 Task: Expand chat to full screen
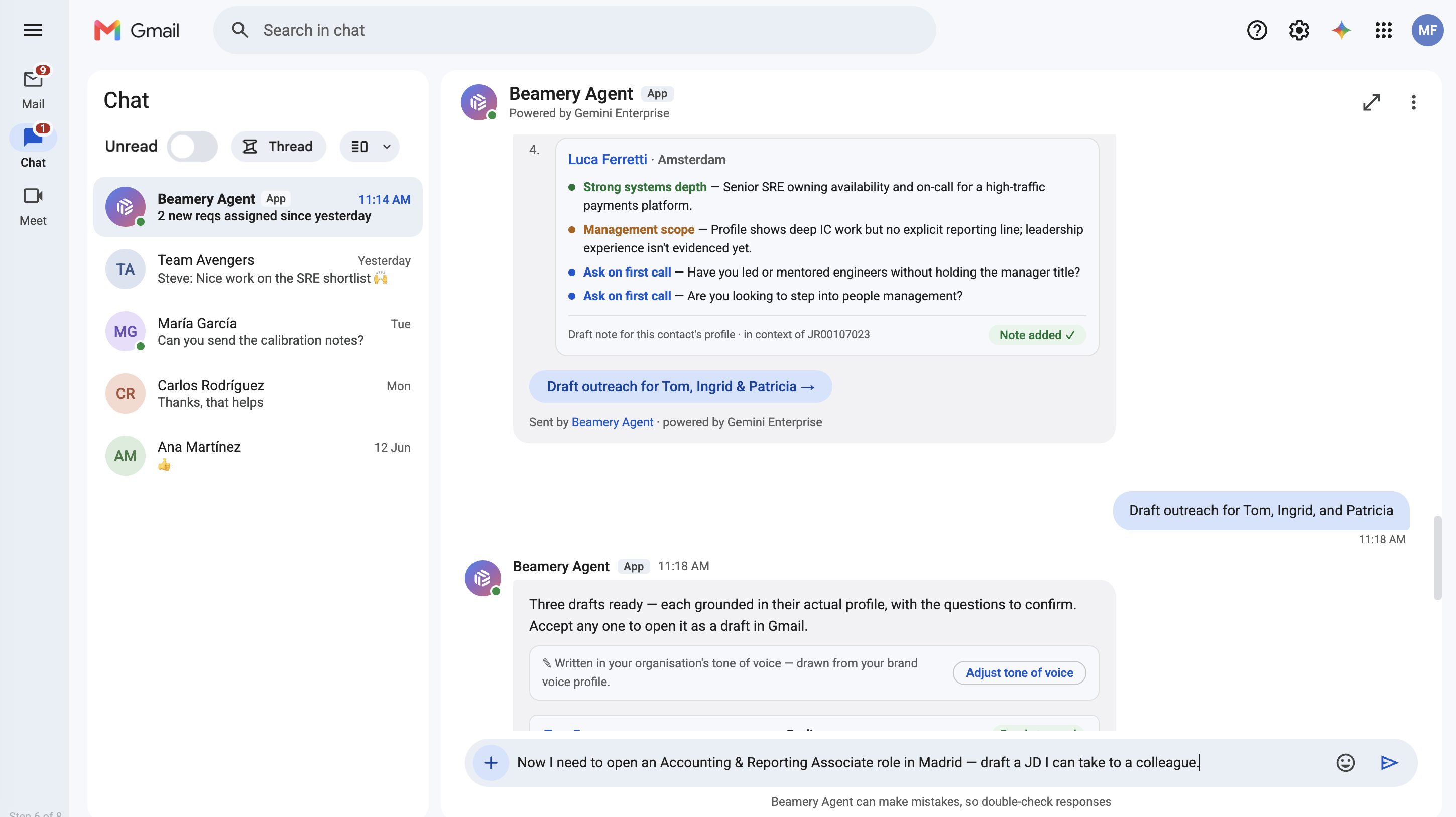[x=1371, y=102]
